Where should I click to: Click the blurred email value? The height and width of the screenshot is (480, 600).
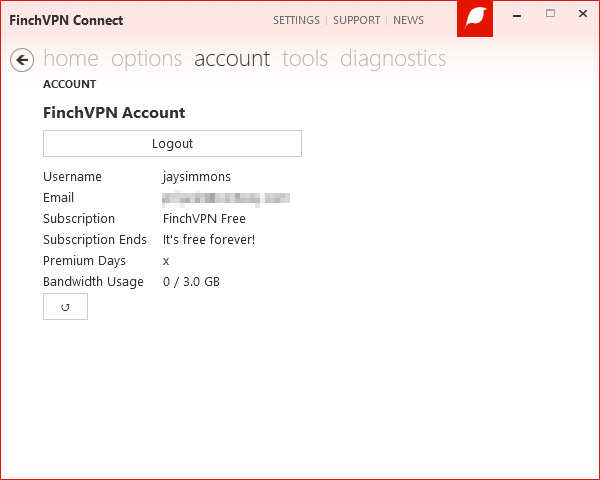[x=226, y=198]
